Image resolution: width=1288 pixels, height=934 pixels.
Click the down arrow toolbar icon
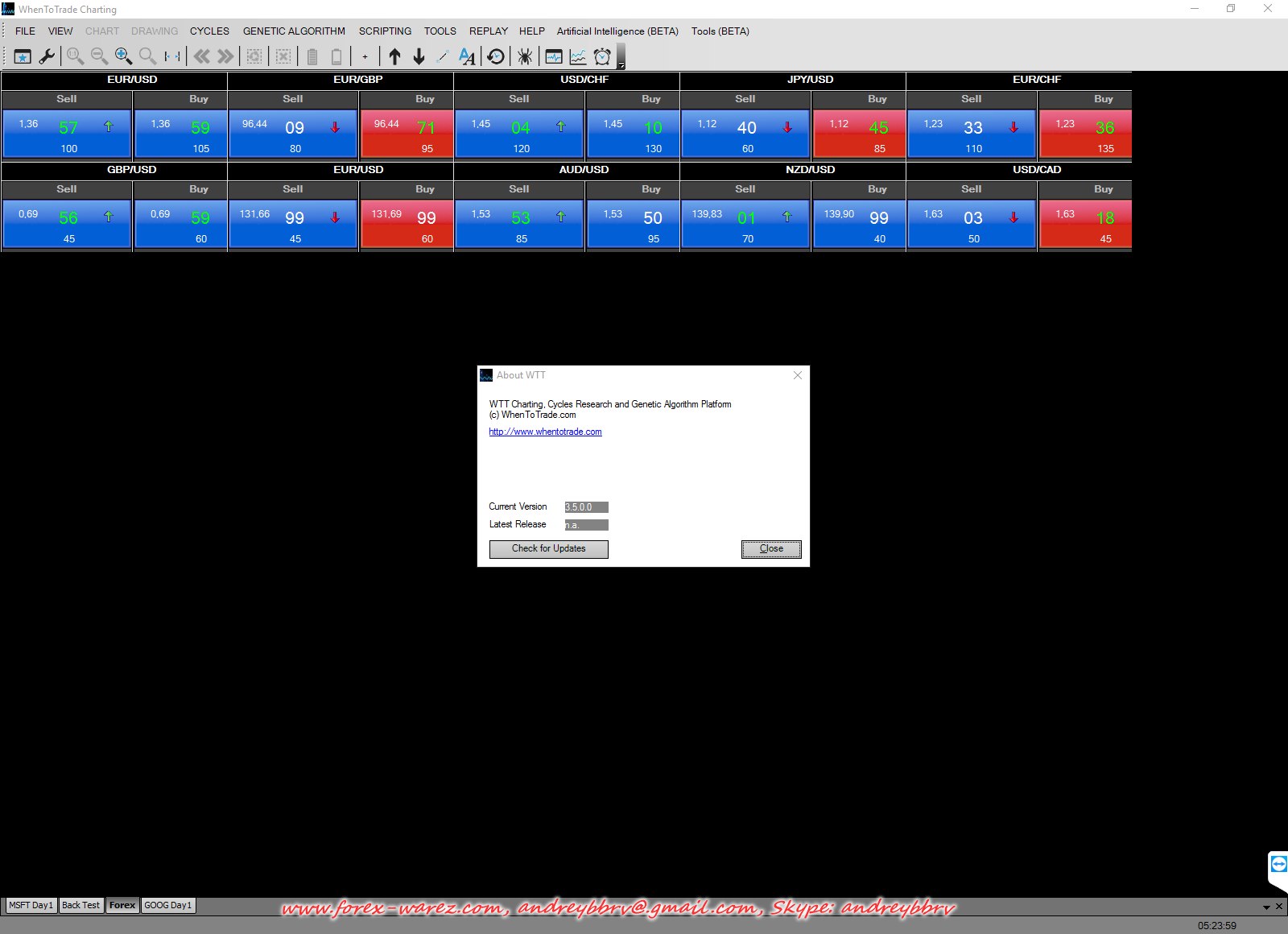coord(419,56)
